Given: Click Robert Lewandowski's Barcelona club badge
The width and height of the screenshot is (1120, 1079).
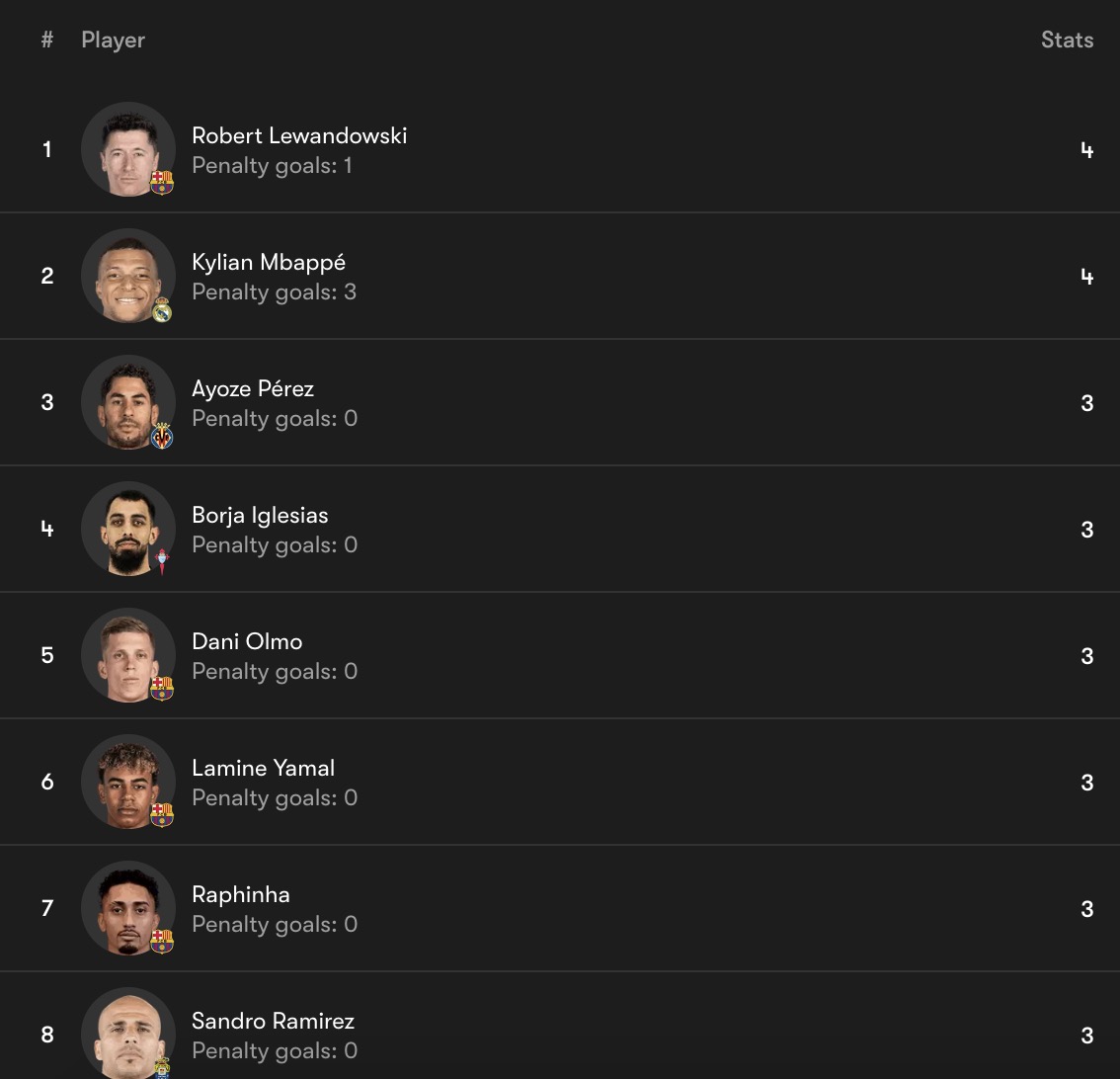Looking at the screenshot, I should click(x=162, y=183).
